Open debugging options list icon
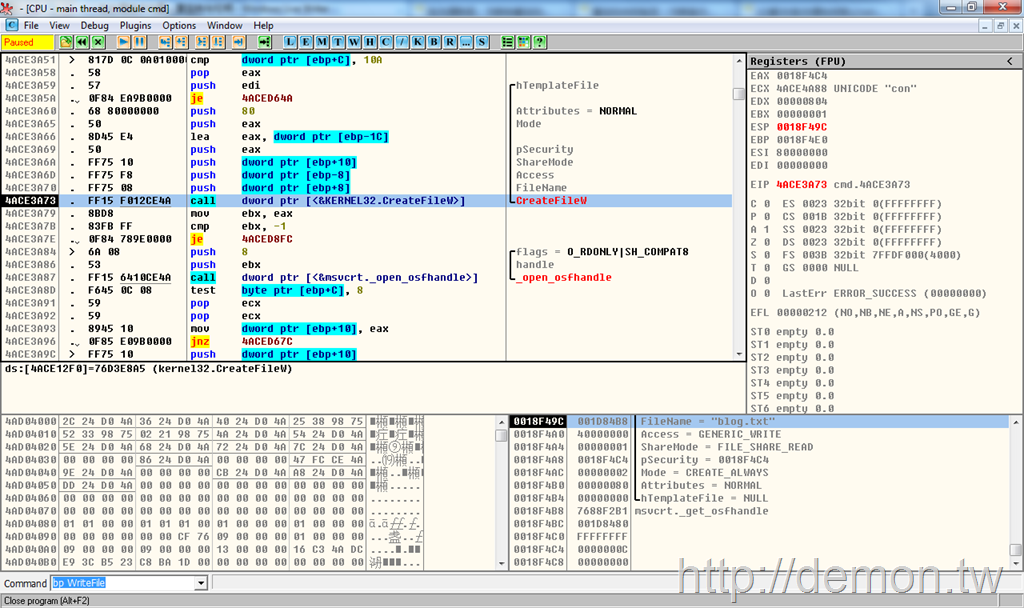This screenshot has width=1024, height=608. (x=507, y=42)
